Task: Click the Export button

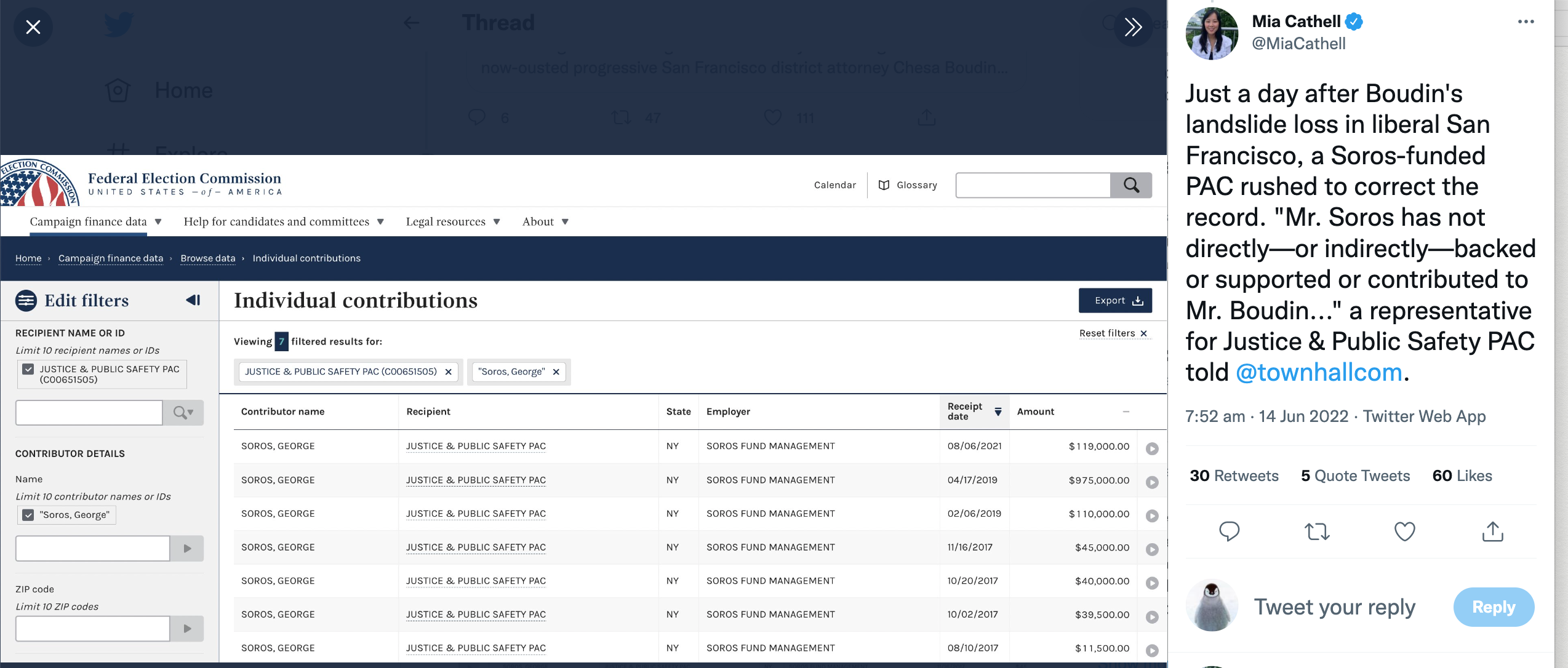Action: pos(1115,301)
